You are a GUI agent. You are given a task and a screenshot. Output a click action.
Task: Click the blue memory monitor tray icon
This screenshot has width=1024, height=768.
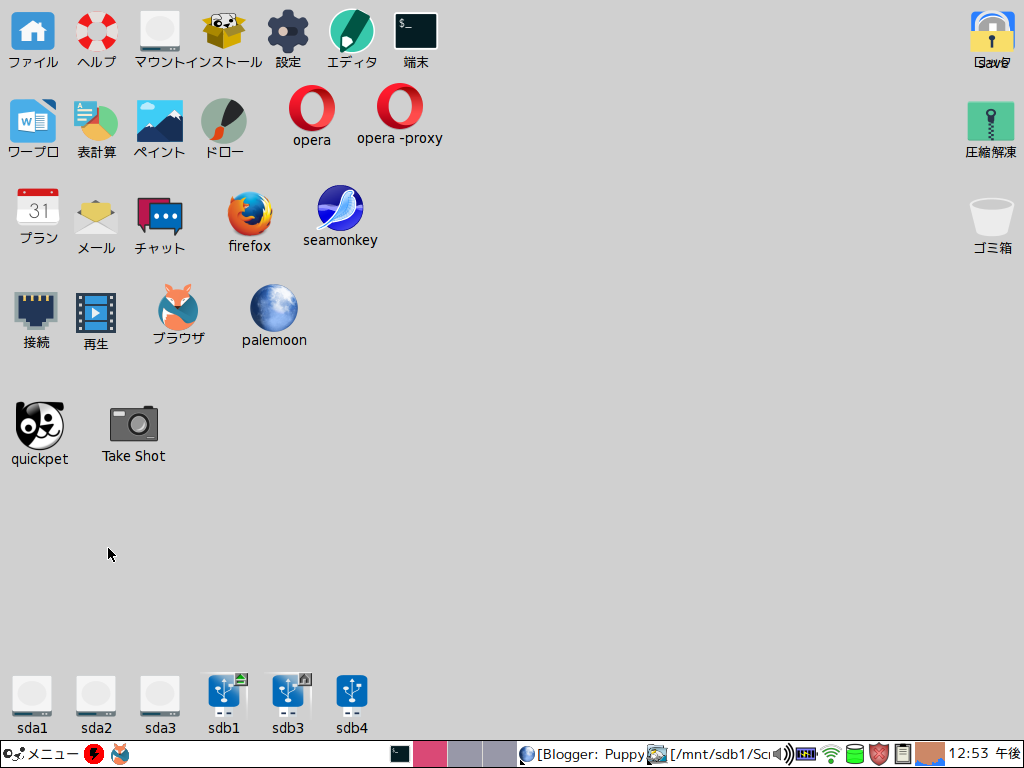click(806, 754)
